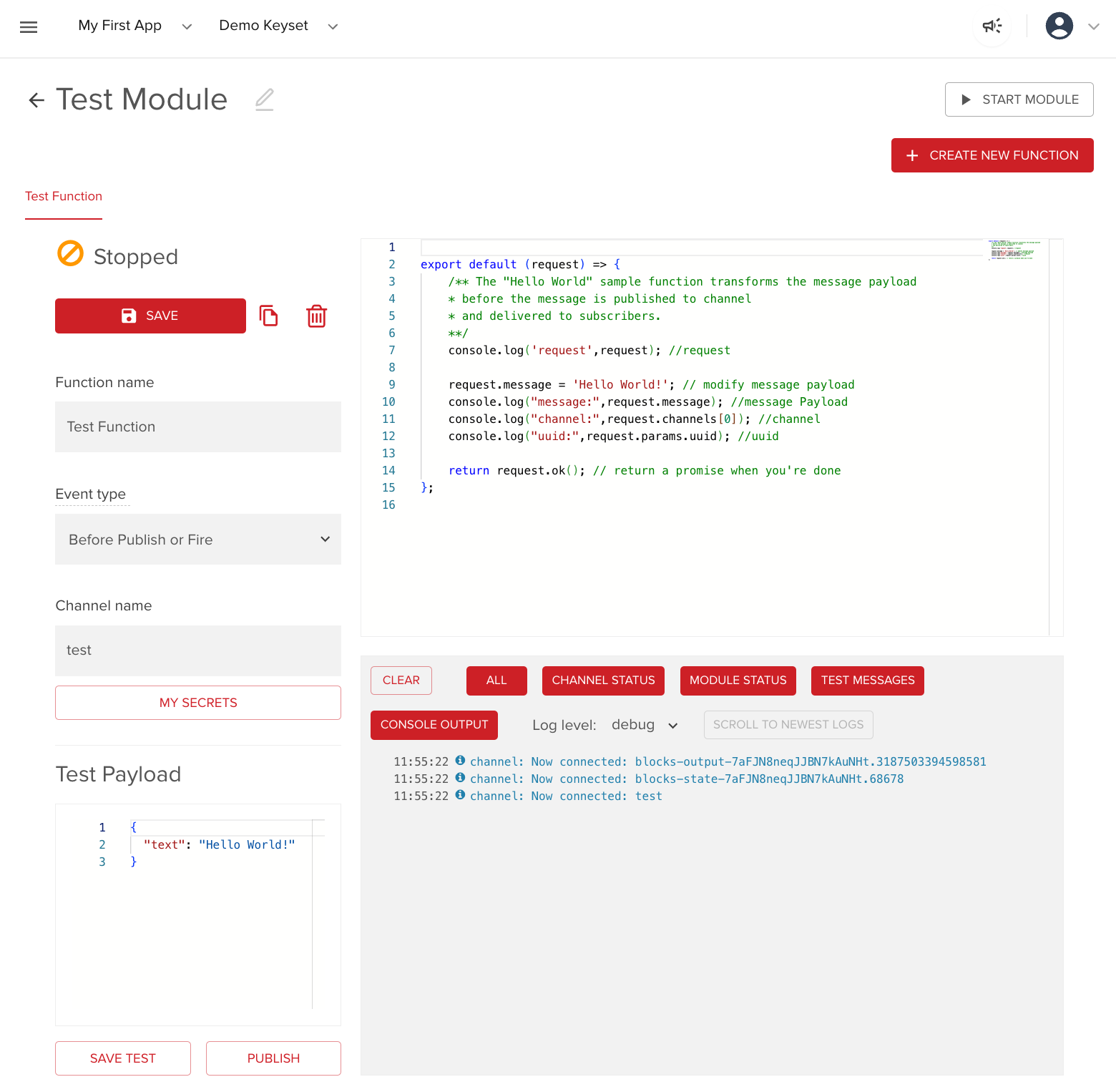The height and width of the screenshot is (1092, 1116).
Task: Click the announcements megaphone icon
Action: 992,25
